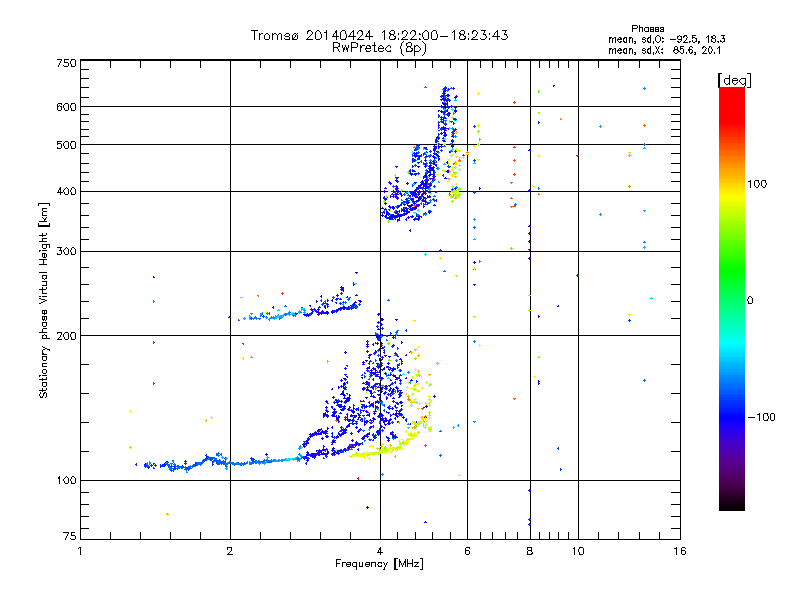Click the 'mean, sd,X: 85.6, 20.1' statistics line
The image size is (800, 600).
click(x=664, y=50)
